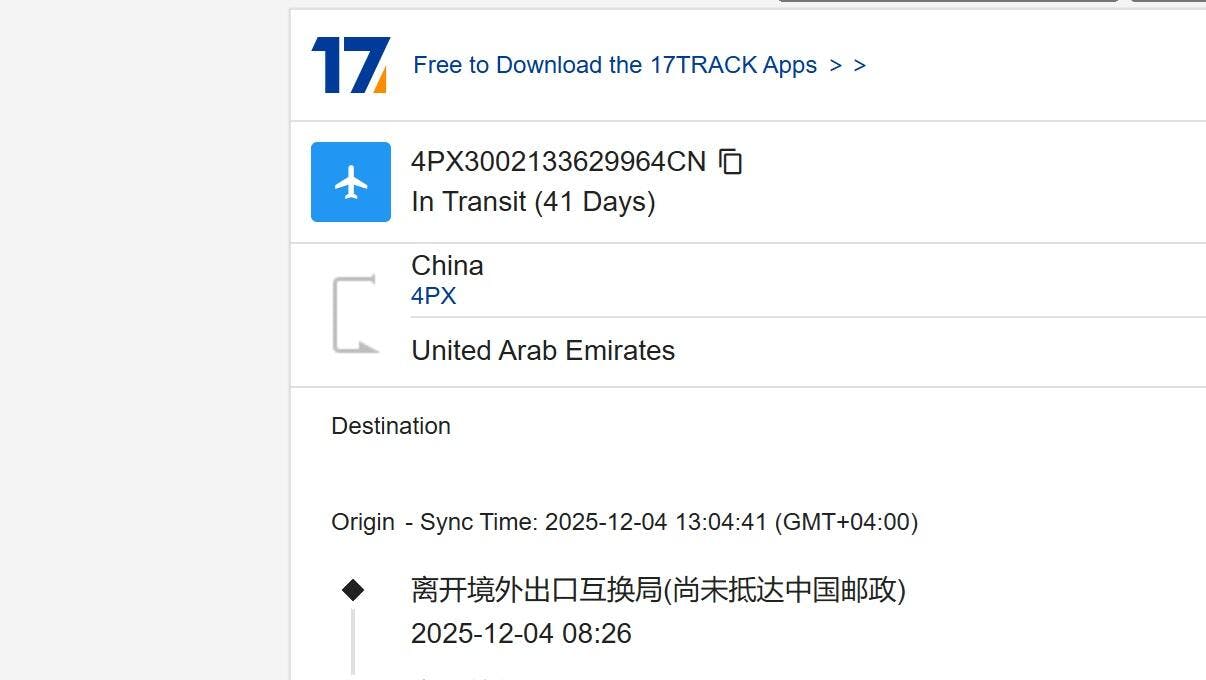Click the gray route arrow icon
The image size is (1206, 680).
click(354, 314)
